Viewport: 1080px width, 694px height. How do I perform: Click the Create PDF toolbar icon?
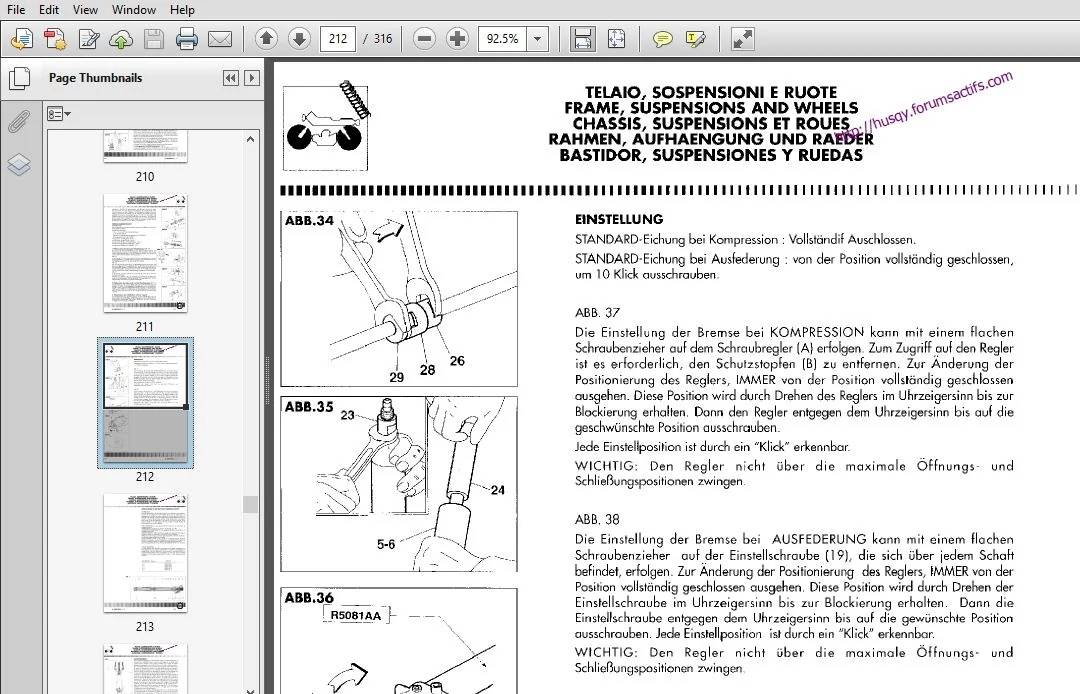tap(55, 39)
